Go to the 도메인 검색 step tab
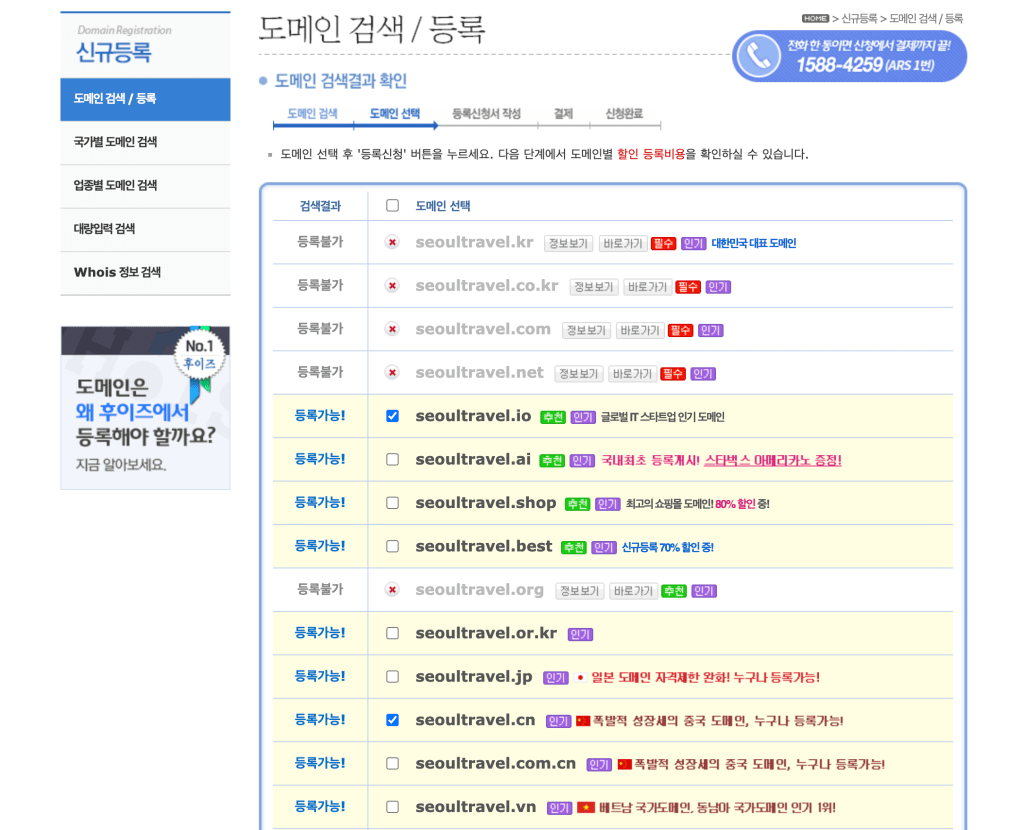1024x830 pixels. 312,114
